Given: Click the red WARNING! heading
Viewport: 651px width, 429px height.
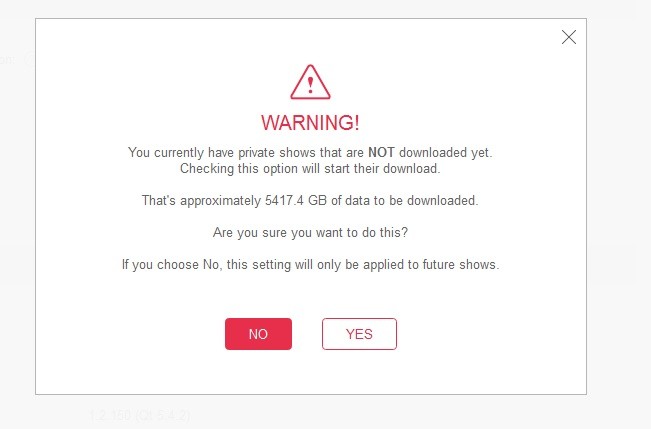Looking at the screenshot, I should pyautogui.click(x=310, y=123).
